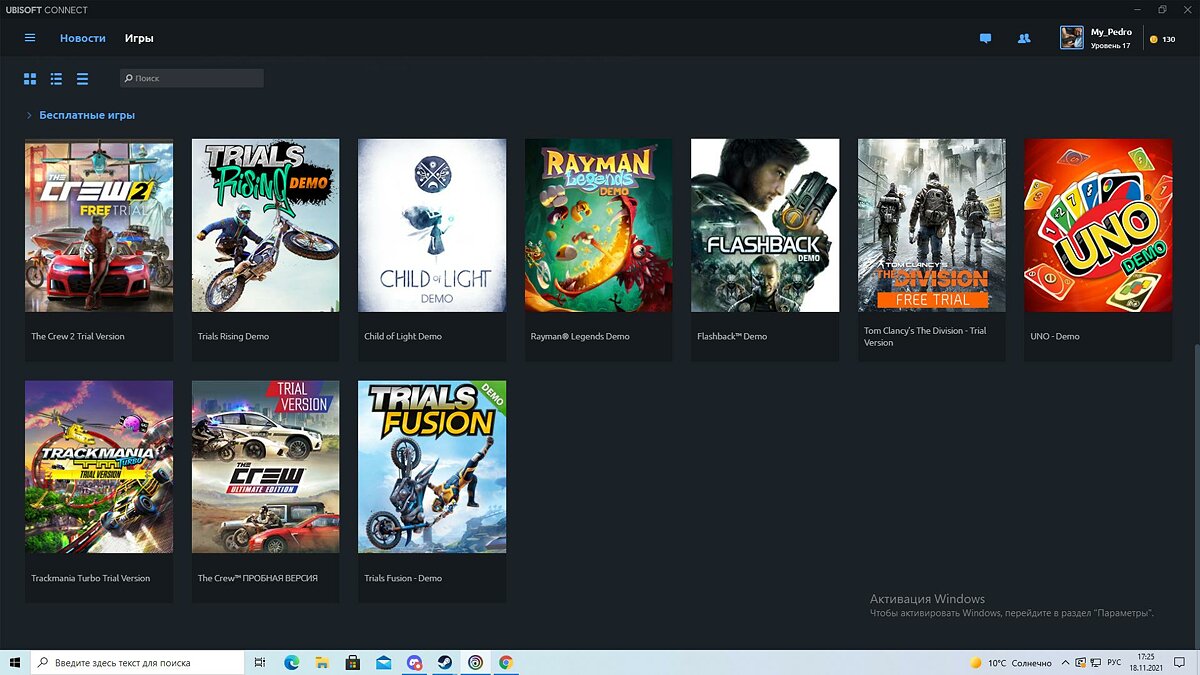Click the My_Pedro profile avatar
The image size is (1200, 675).
[x=1071, y=38]
